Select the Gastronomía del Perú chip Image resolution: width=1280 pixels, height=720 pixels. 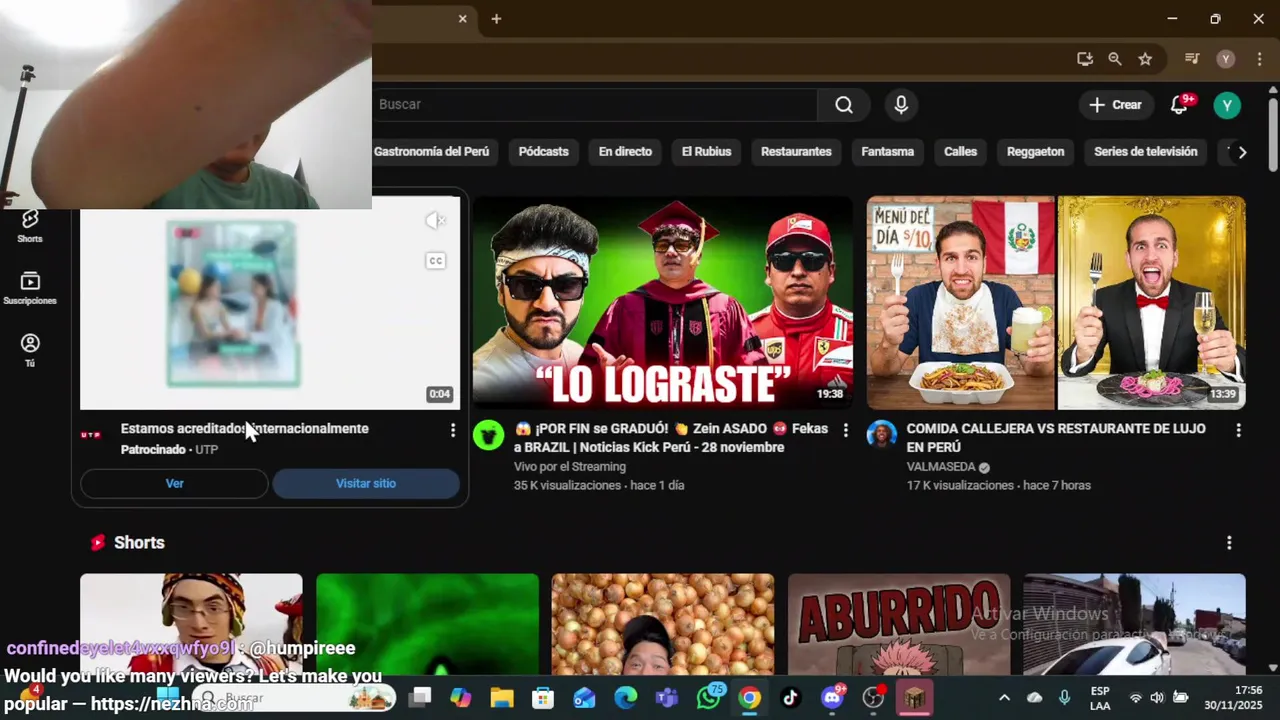431,152
